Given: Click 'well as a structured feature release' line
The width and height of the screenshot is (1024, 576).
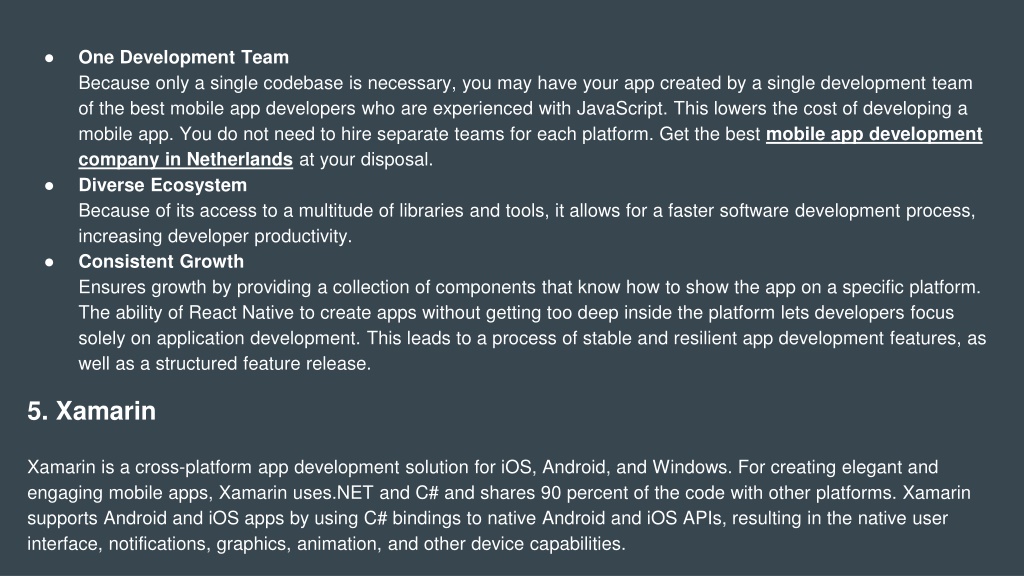Looking at the screenshot, I should 225,364.
